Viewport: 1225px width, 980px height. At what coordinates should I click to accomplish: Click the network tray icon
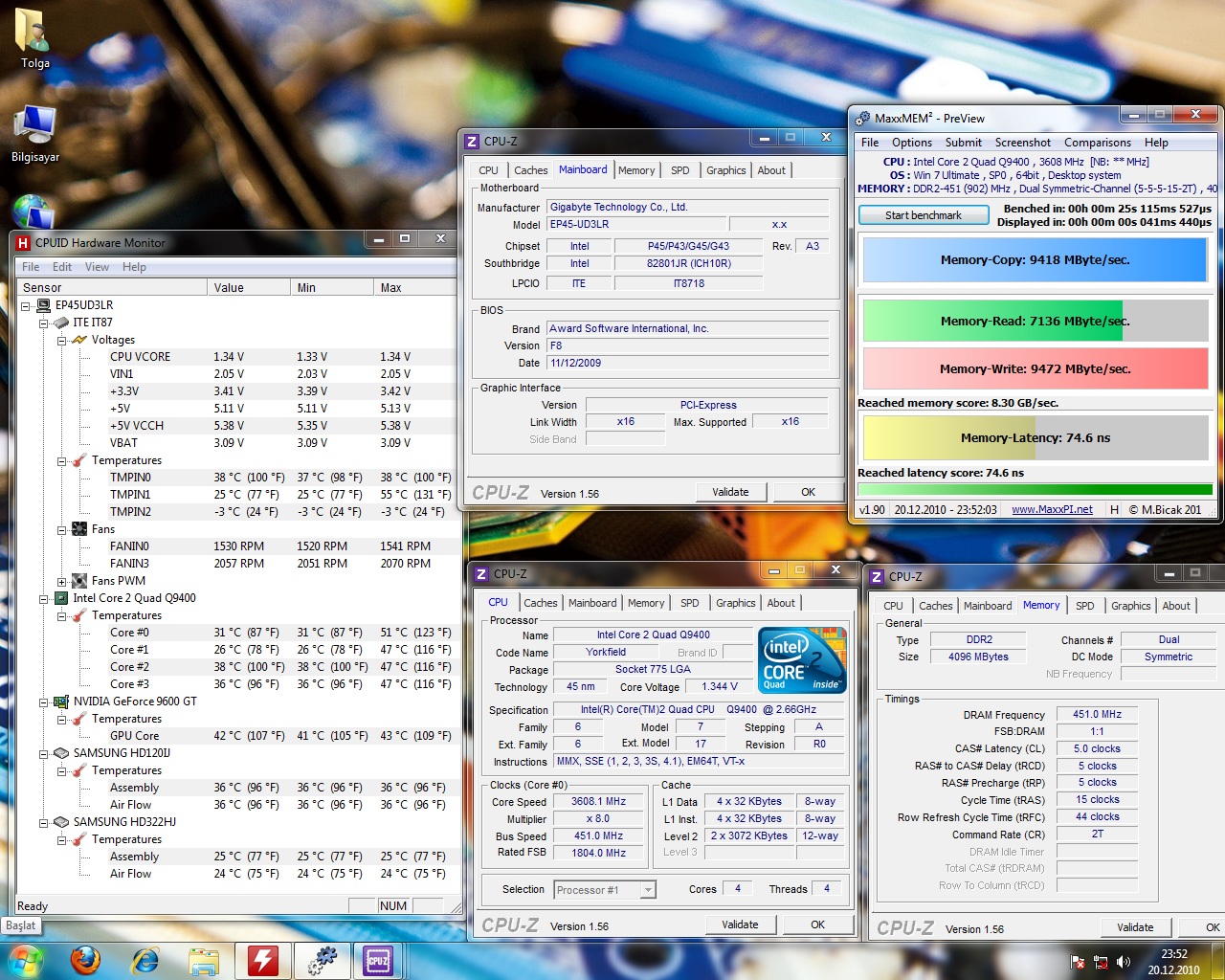click(1101, 962)
